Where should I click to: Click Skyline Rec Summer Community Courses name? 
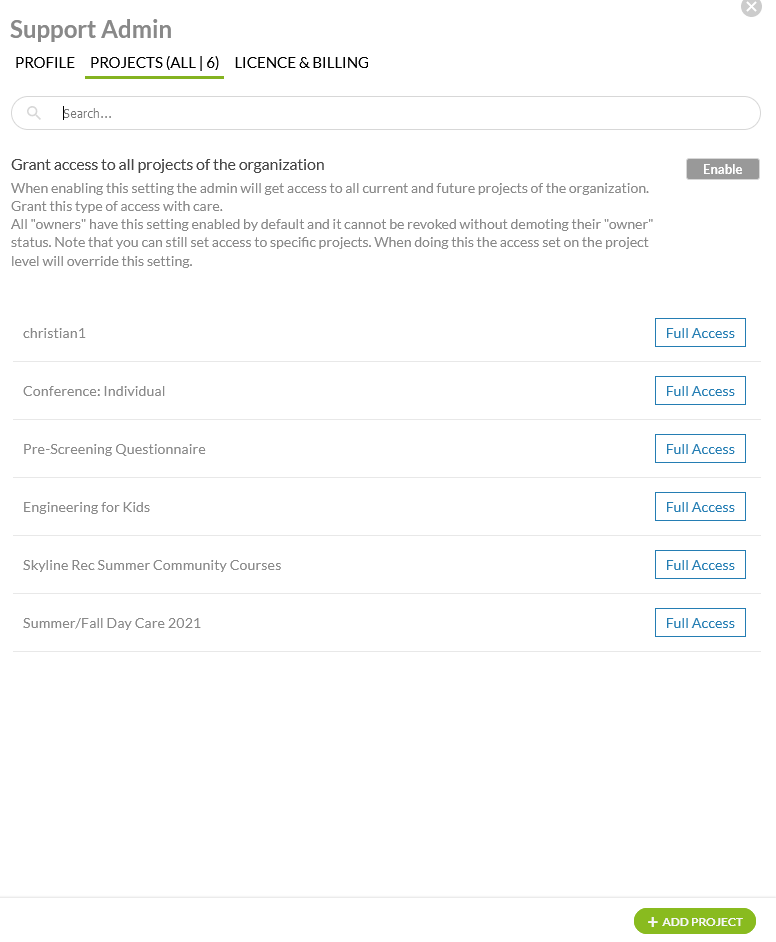coord(152,565)
